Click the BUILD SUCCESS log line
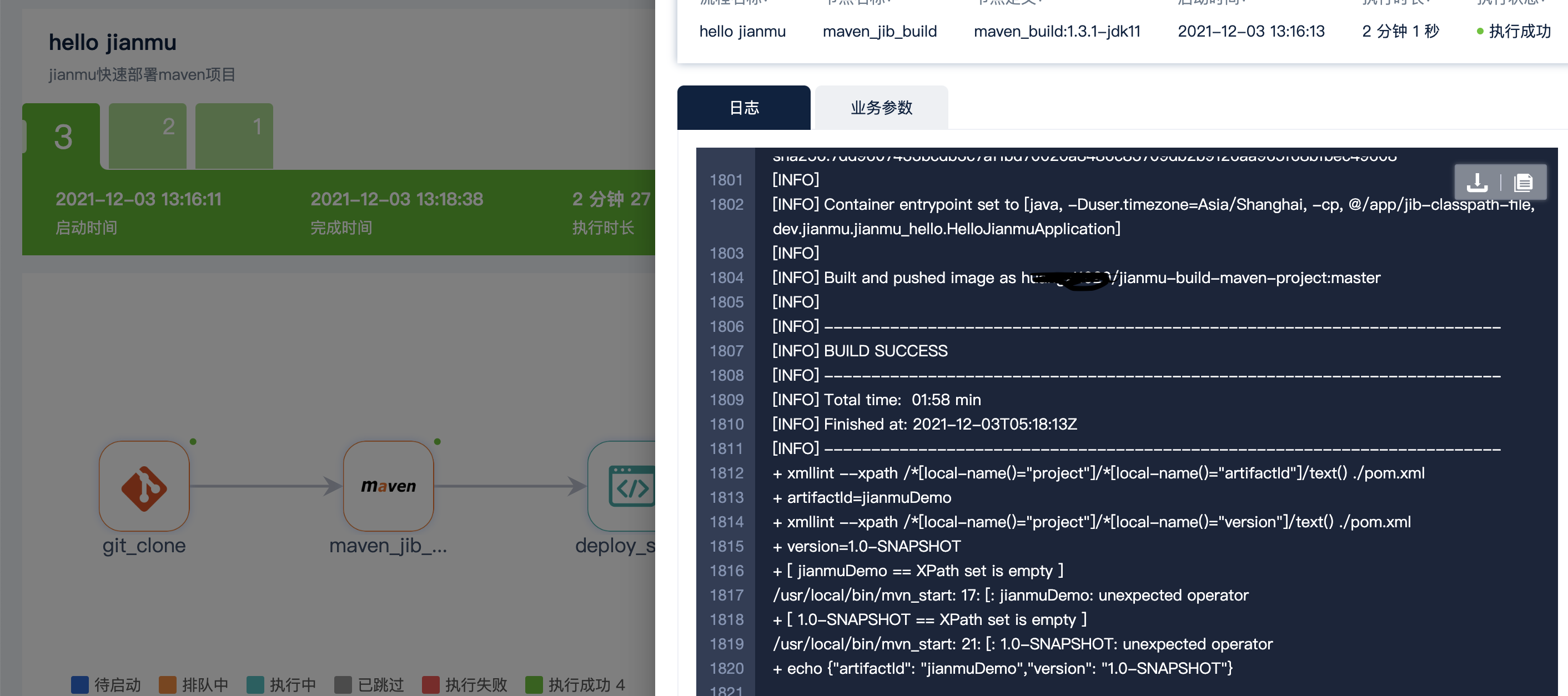This screenshot has height=696, width=1568. [860, 351]
